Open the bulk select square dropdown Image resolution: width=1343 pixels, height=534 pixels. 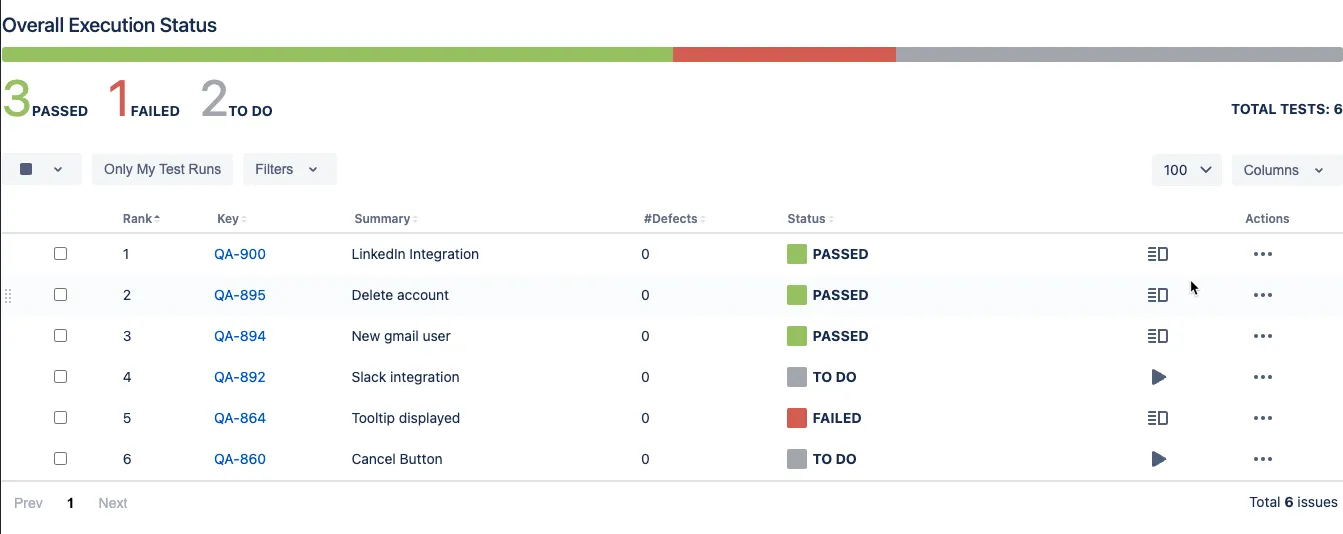(x=41, y=169)
